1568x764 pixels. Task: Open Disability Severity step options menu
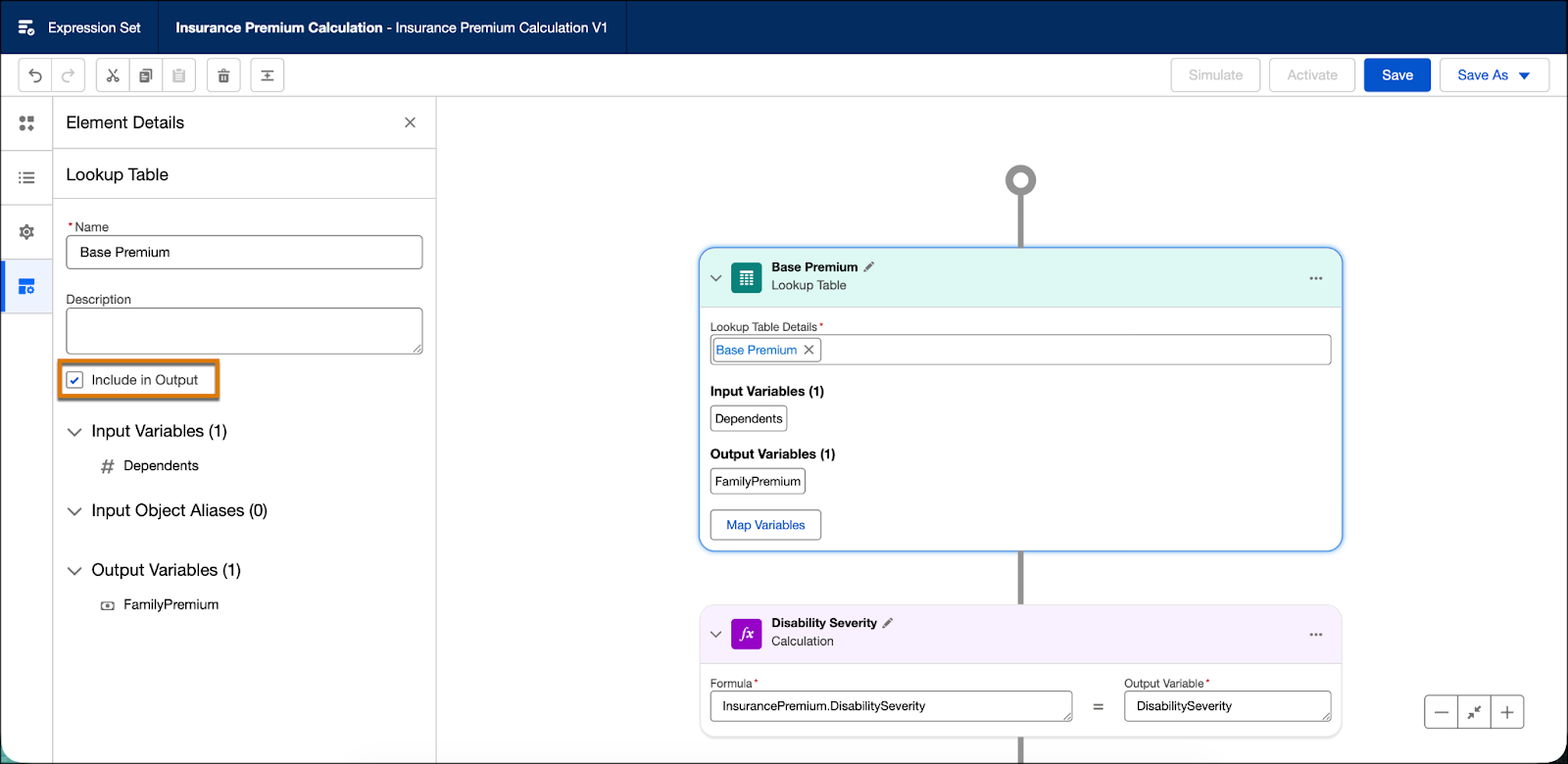point(1315,635)
